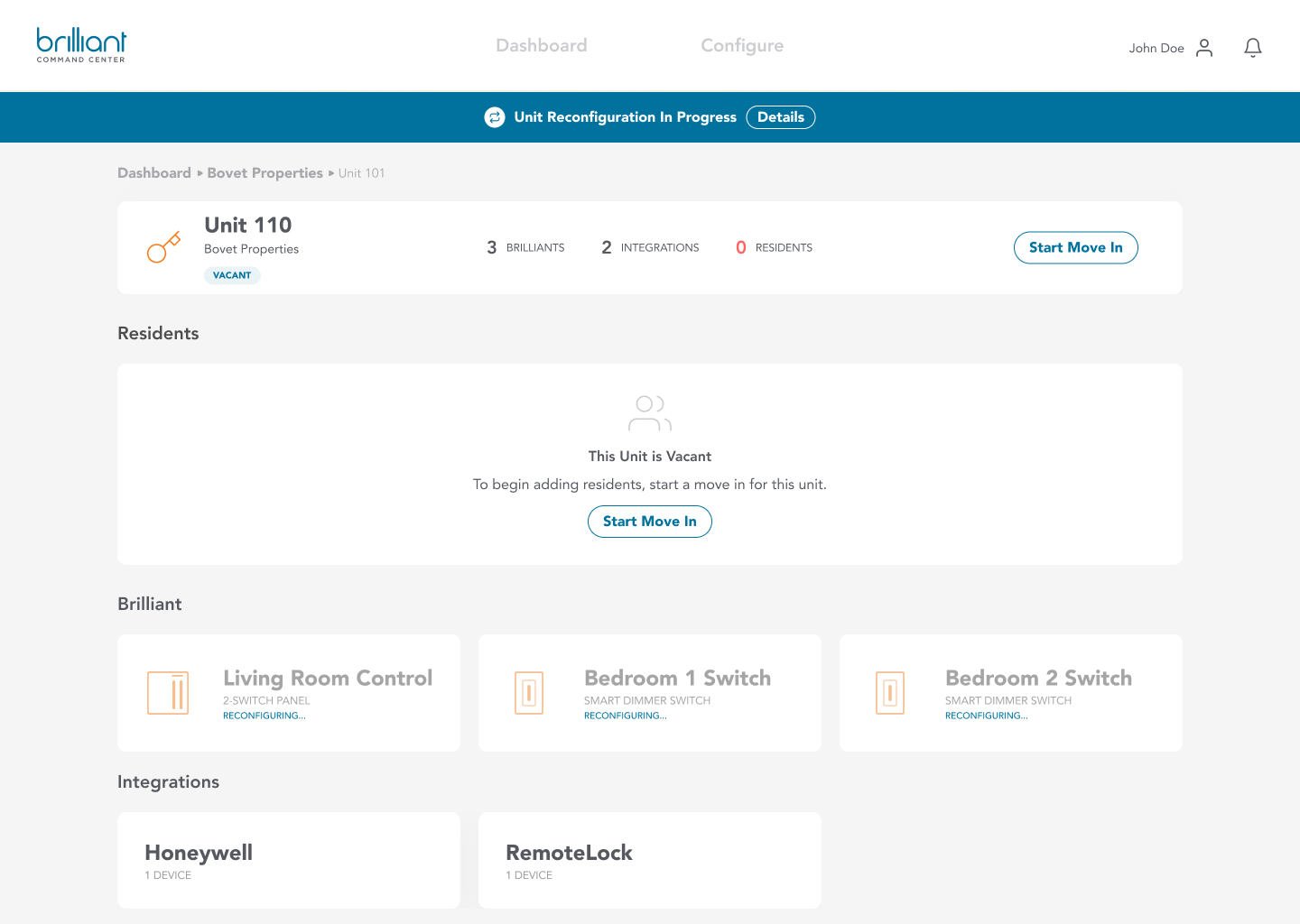
Task: Click RECONFIGURING status under Living Room Control
Action: 265,716
